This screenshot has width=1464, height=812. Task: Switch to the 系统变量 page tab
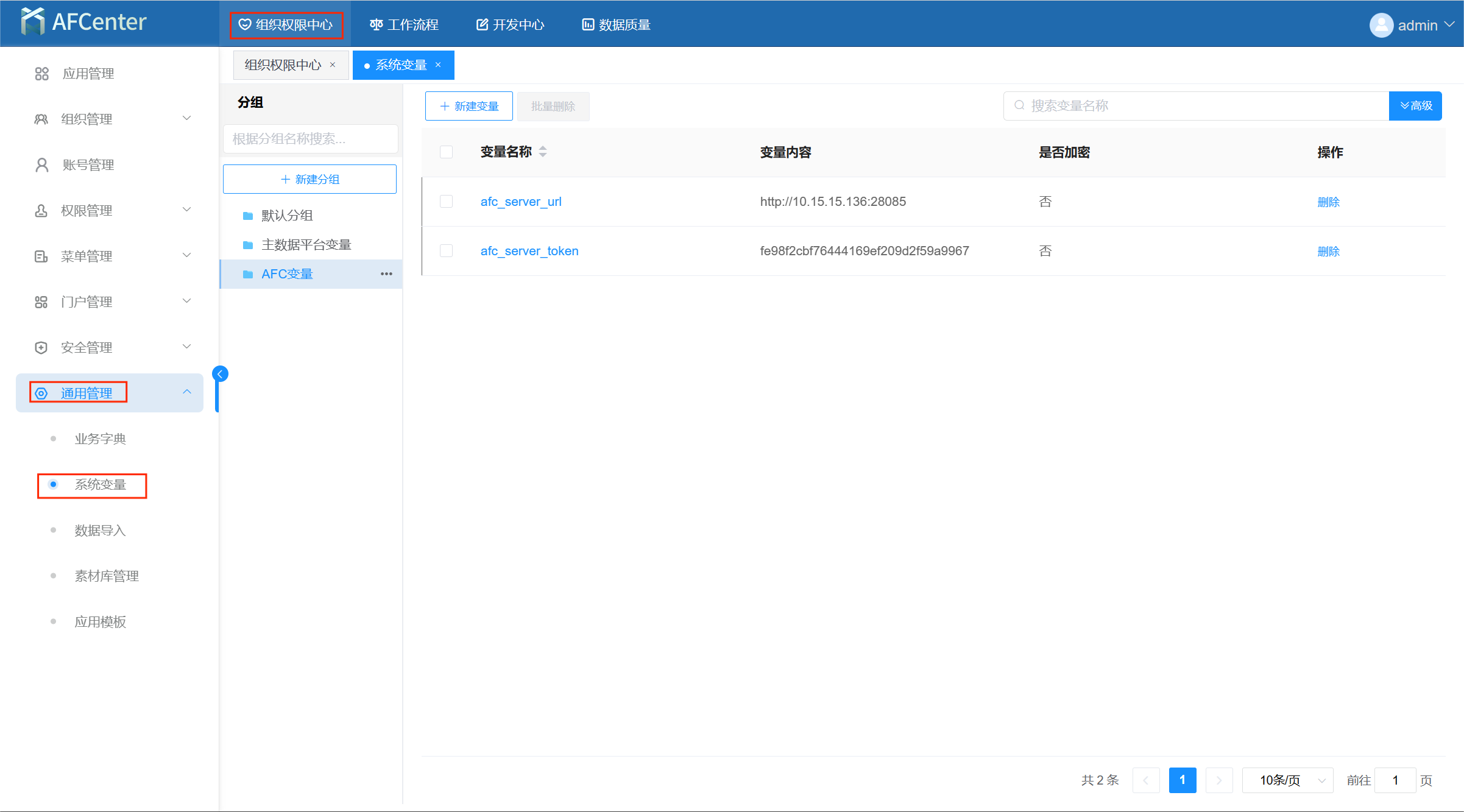[x=403, y=65]
